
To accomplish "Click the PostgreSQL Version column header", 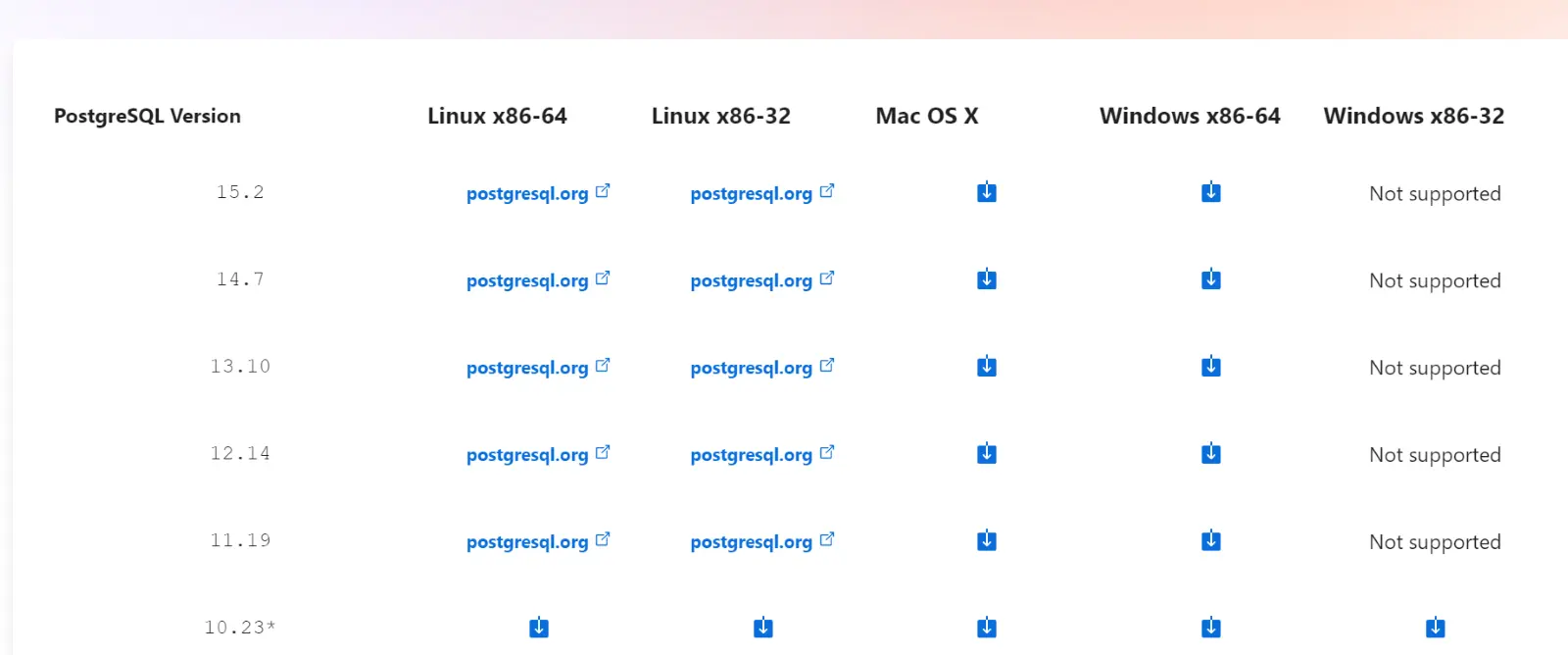I will click(147, 116).
